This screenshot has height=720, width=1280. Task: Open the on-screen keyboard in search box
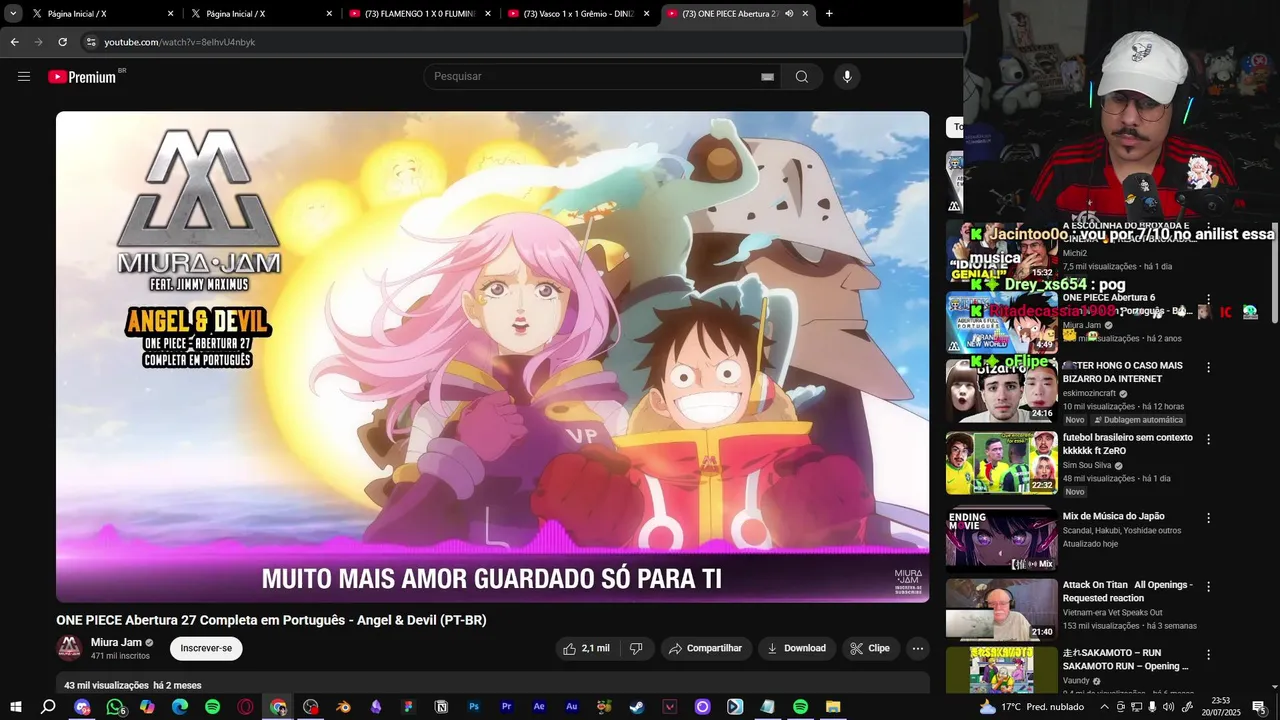tap(767, 77)
